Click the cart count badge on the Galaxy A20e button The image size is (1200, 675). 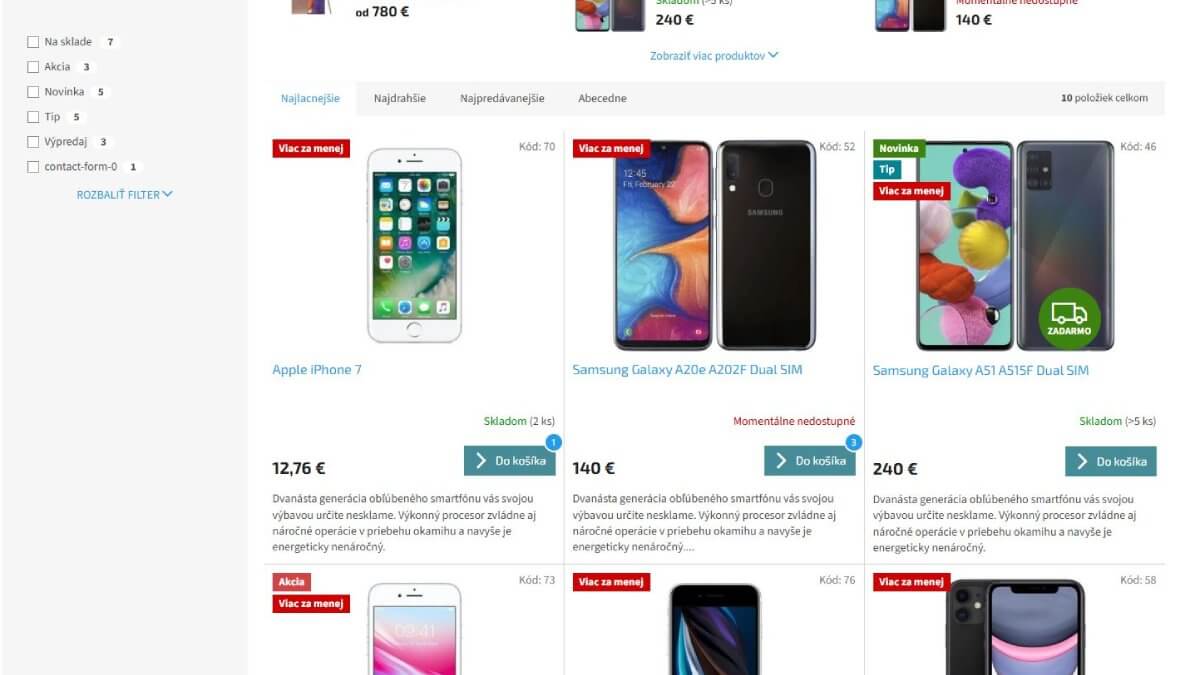point(854,442)
